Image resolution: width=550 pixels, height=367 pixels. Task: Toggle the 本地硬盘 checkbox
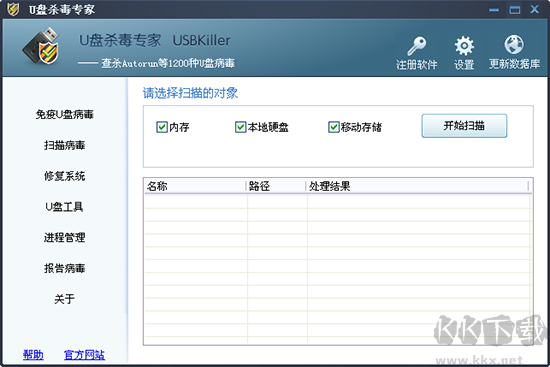(x=240, y=127)
